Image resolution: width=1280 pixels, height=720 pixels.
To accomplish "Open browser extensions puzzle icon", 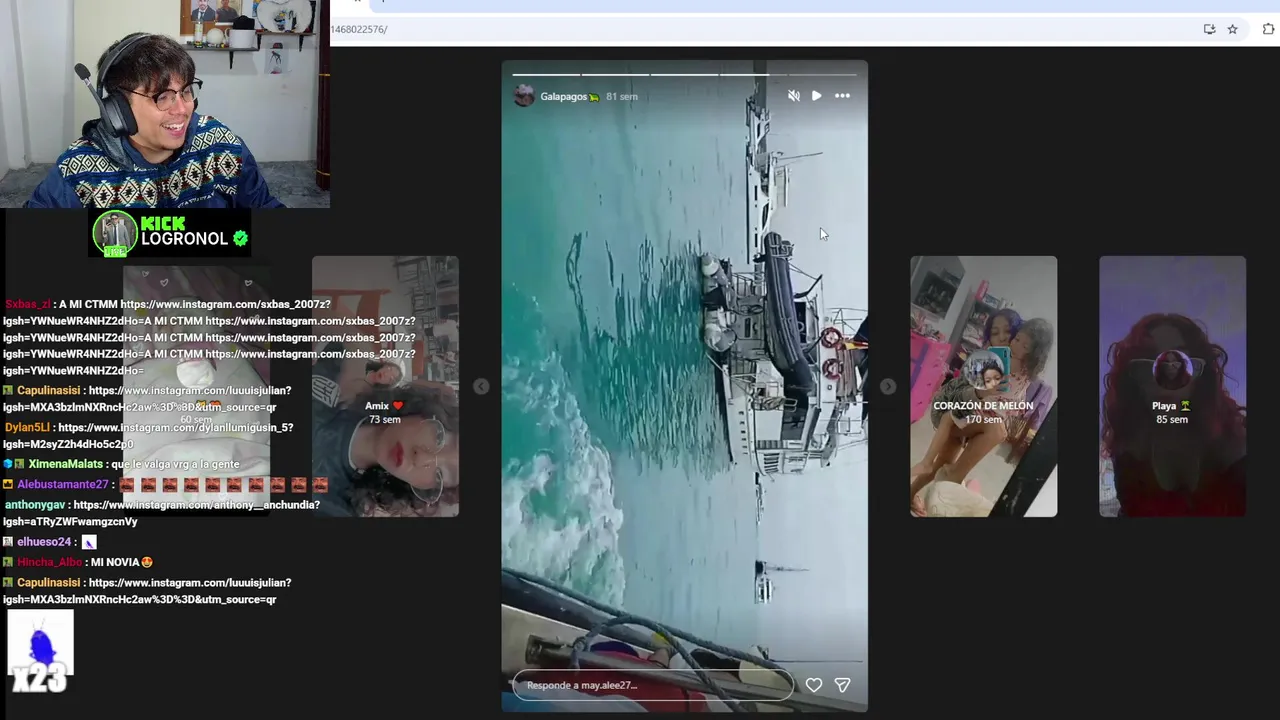I will pos(1269,29).
